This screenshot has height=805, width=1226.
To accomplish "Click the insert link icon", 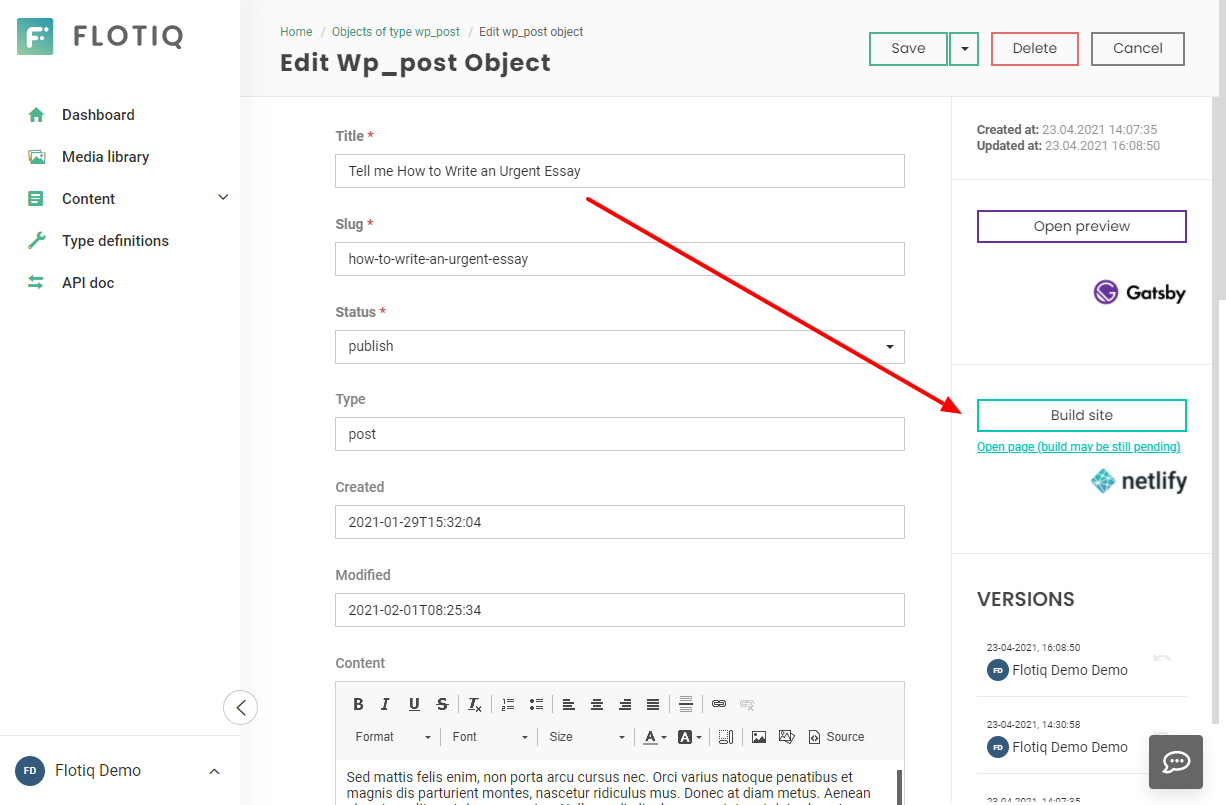I will 718,704.
